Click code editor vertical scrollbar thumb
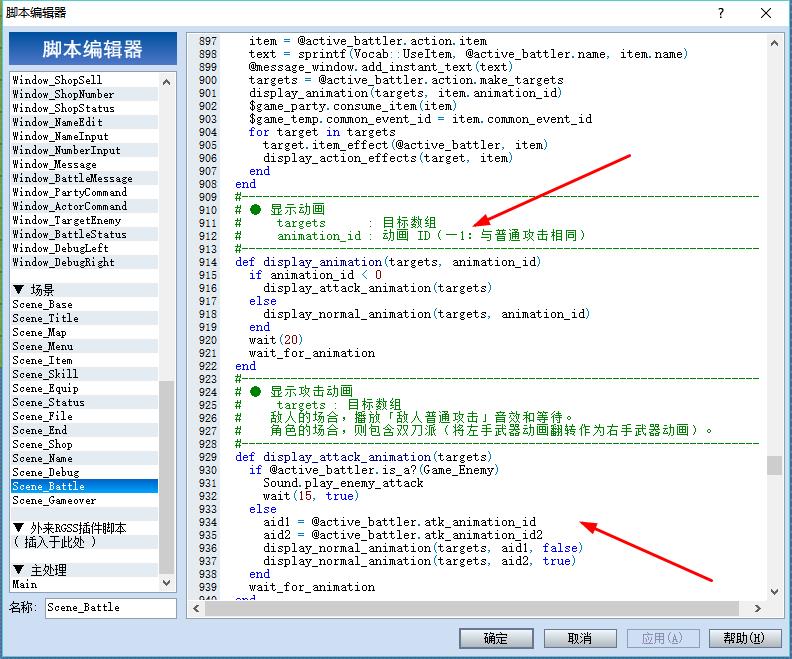The image size is (792, 659). 774,465
